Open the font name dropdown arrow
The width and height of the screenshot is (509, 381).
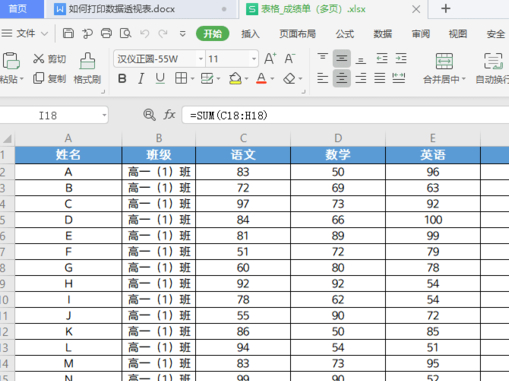point(201,59)
